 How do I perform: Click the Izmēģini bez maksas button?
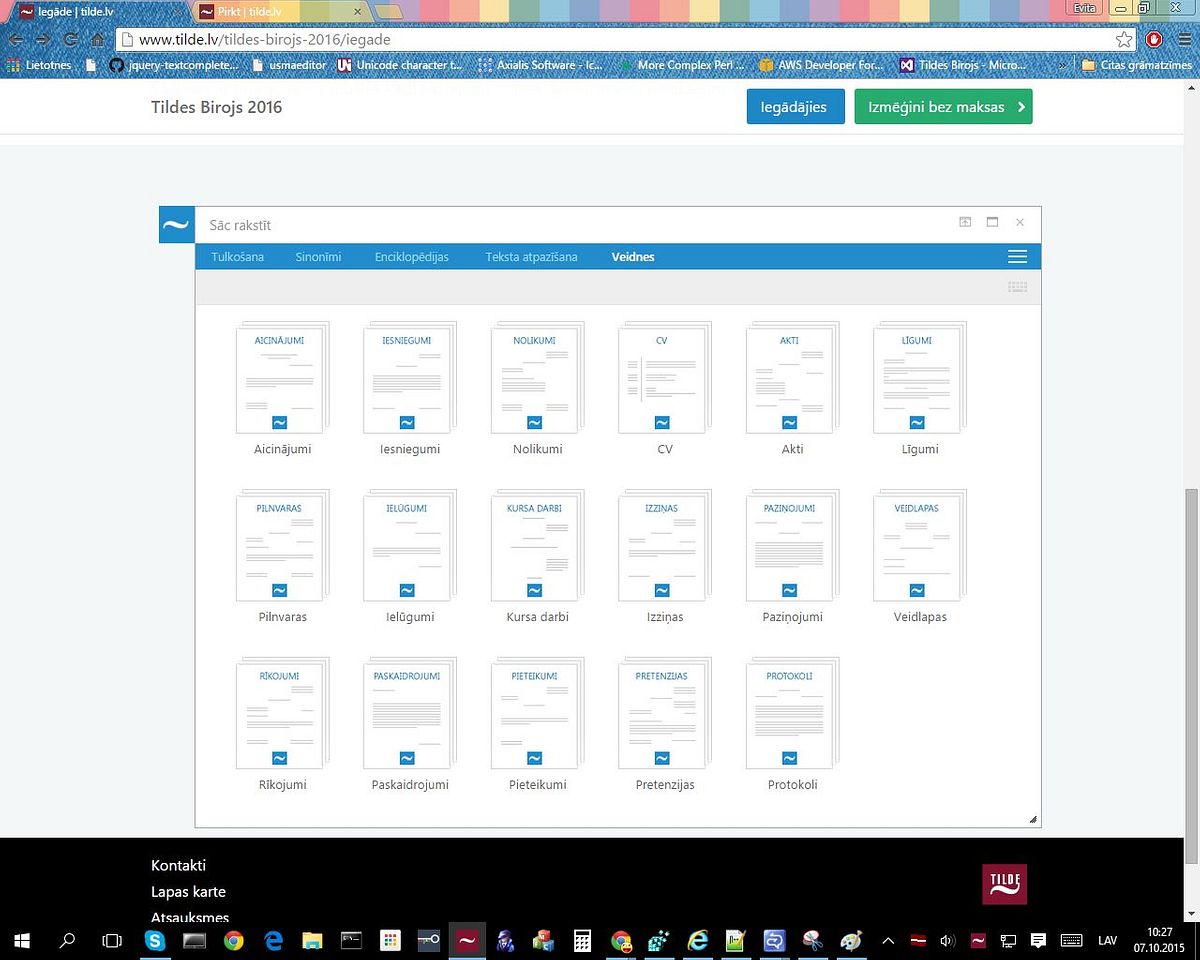943,107
